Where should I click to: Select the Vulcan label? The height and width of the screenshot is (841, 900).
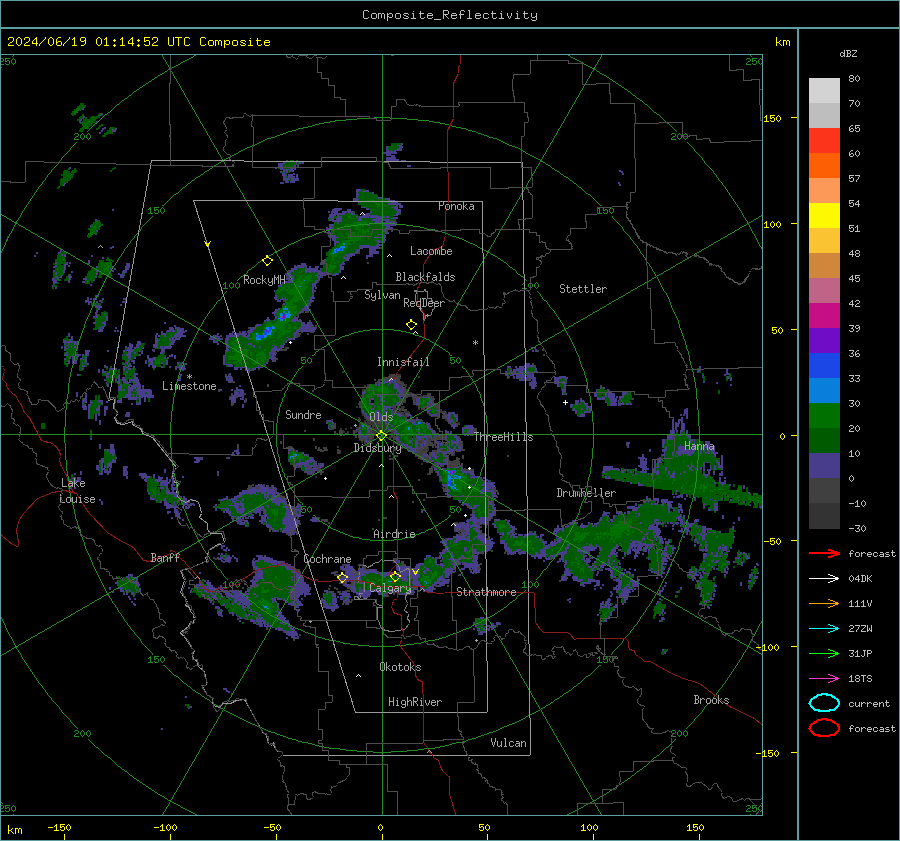tap(508, 743)
